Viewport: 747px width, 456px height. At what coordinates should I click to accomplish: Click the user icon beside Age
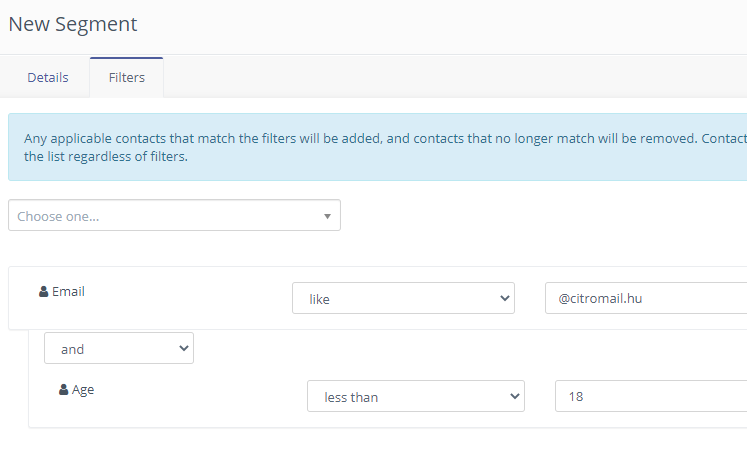(63, 390)
